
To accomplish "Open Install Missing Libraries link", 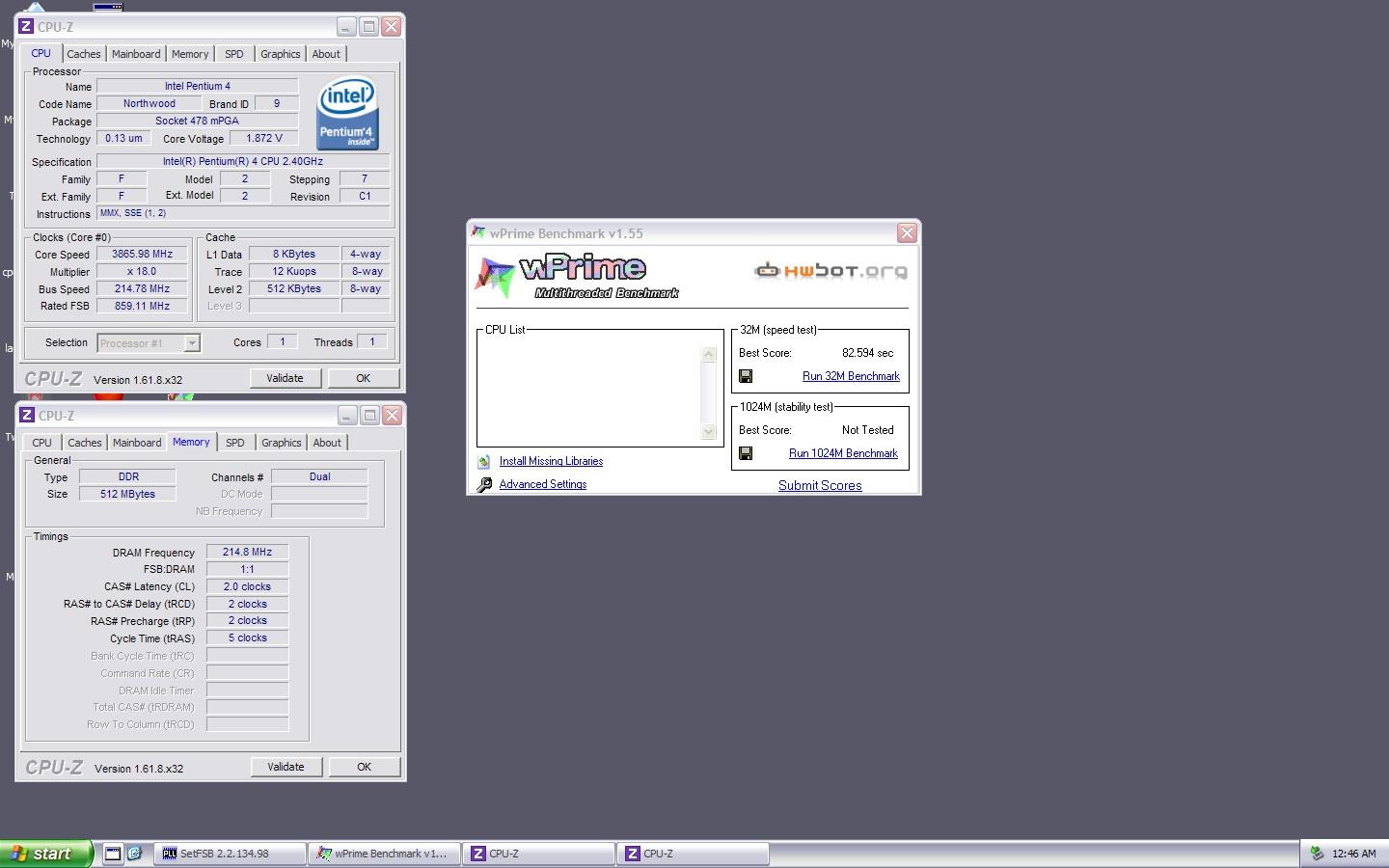I will (x=551, y=461).
